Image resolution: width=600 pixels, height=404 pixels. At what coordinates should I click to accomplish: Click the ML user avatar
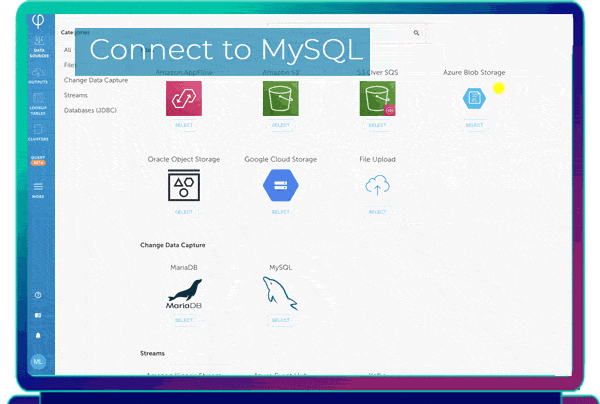[38, 362]
